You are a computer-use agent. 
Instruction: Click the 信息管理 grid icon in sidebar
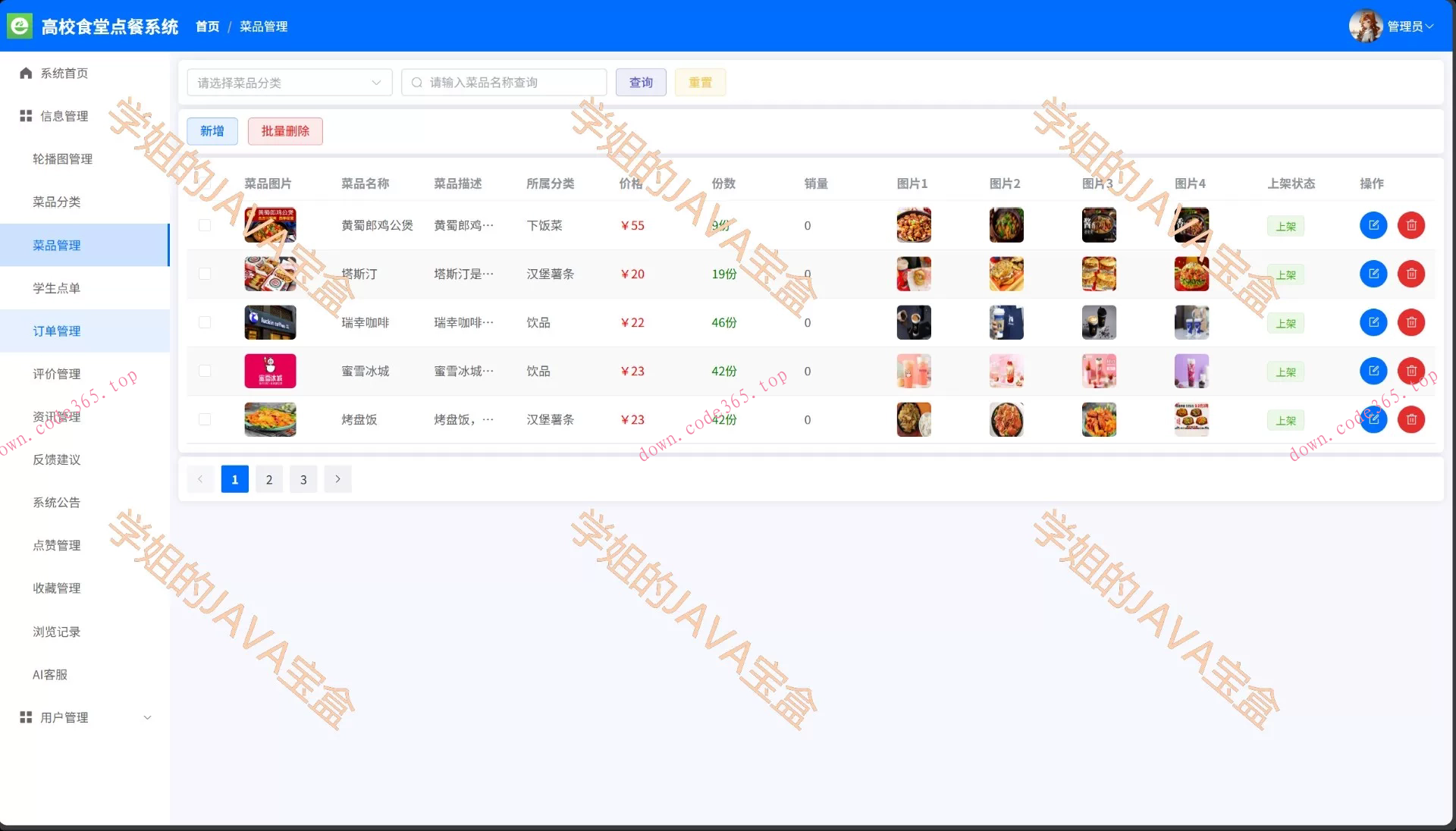25,115
